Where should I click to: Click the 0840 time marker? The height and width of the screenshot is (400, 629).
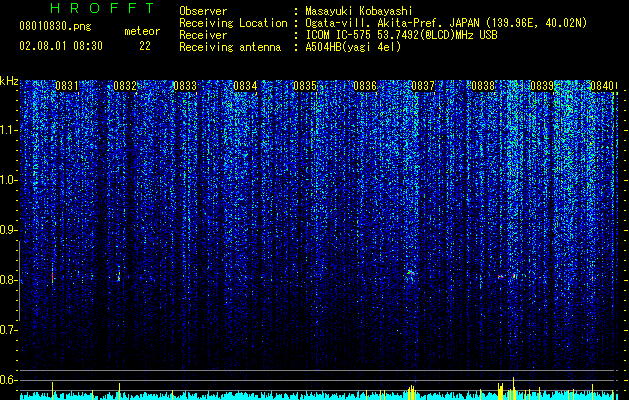(602, 86)
